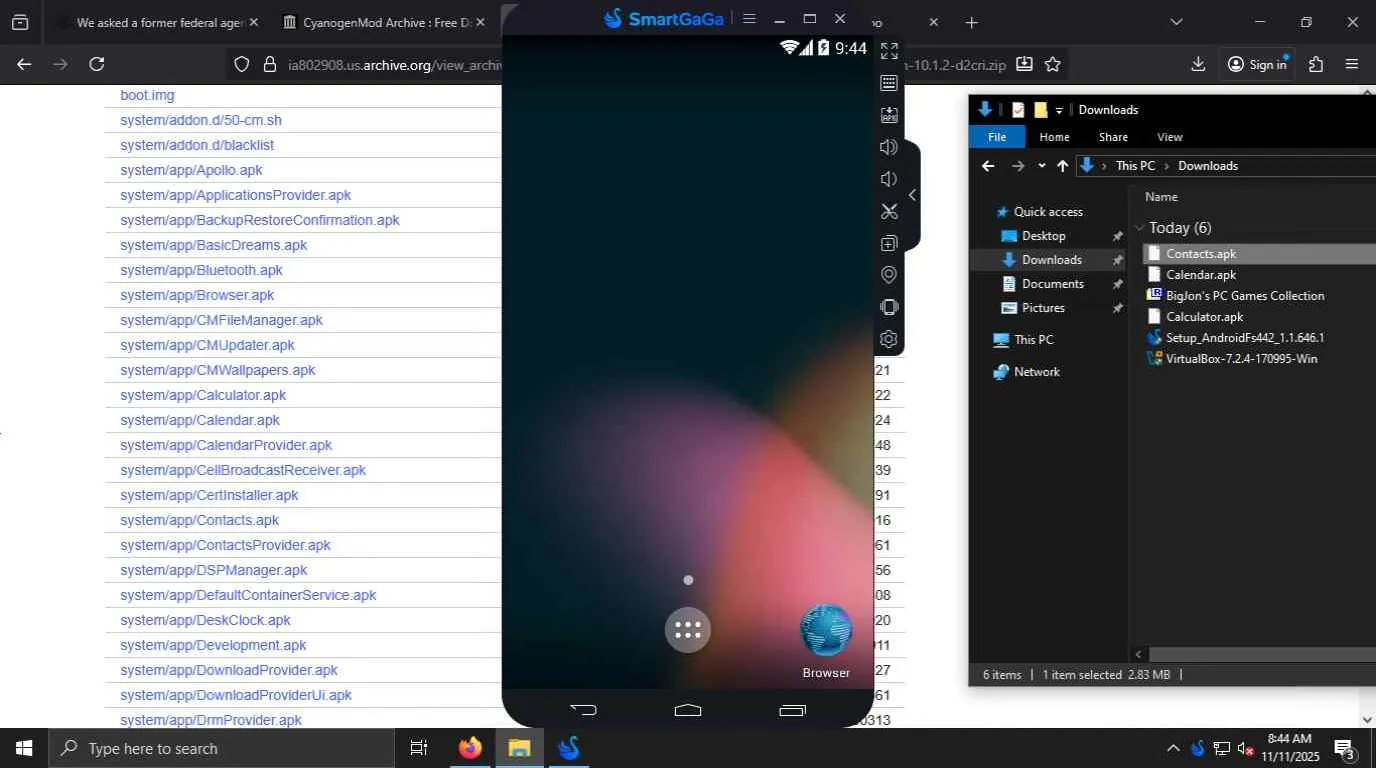The image size is (1376, 768).
Task: Open system/app/DSPManager.apk link
Action: [213, 570]
